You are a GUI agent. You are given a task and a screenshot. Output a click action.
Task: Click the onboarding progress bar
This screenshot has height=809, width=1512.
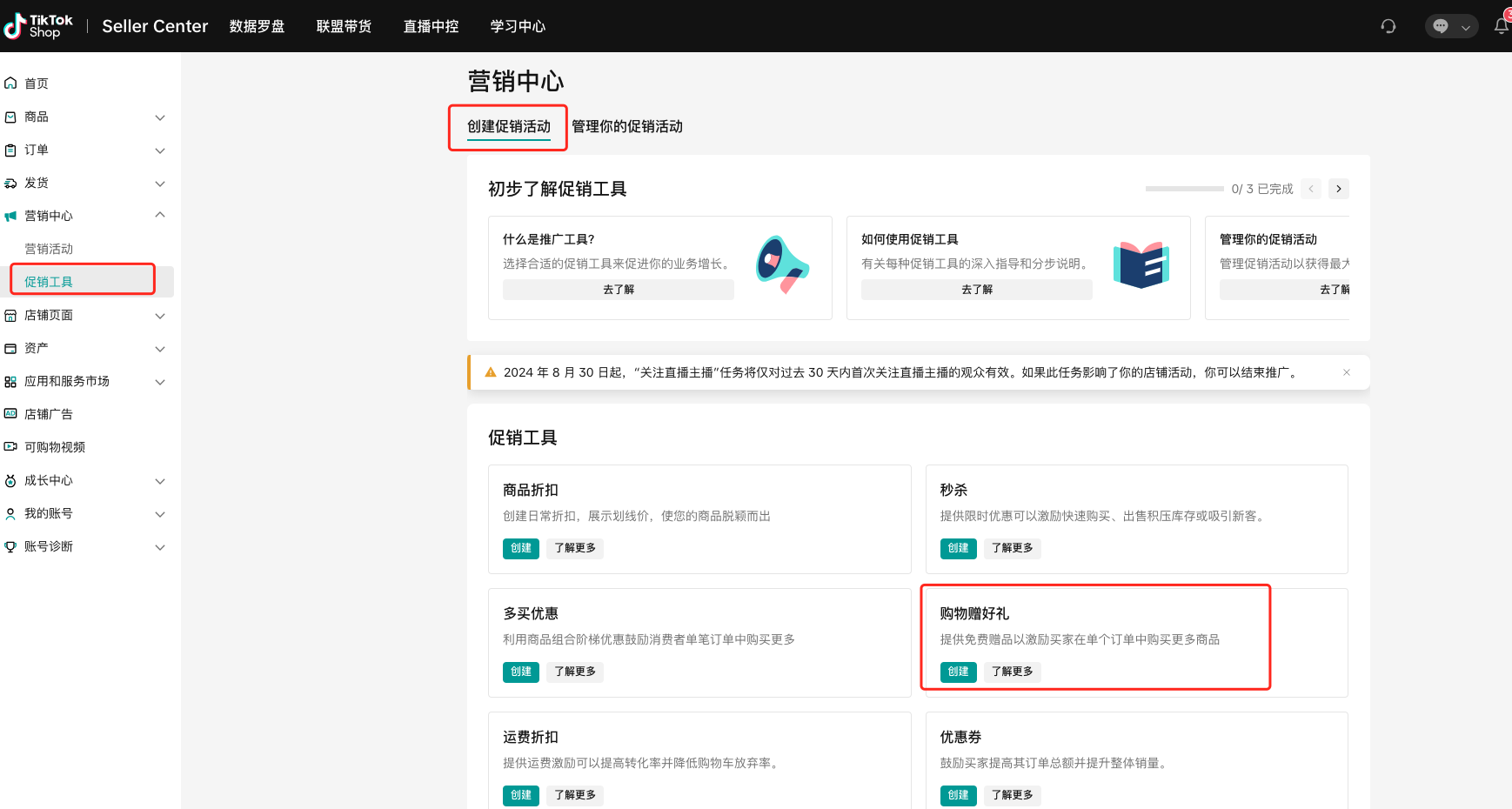(x=1184, y=189)
